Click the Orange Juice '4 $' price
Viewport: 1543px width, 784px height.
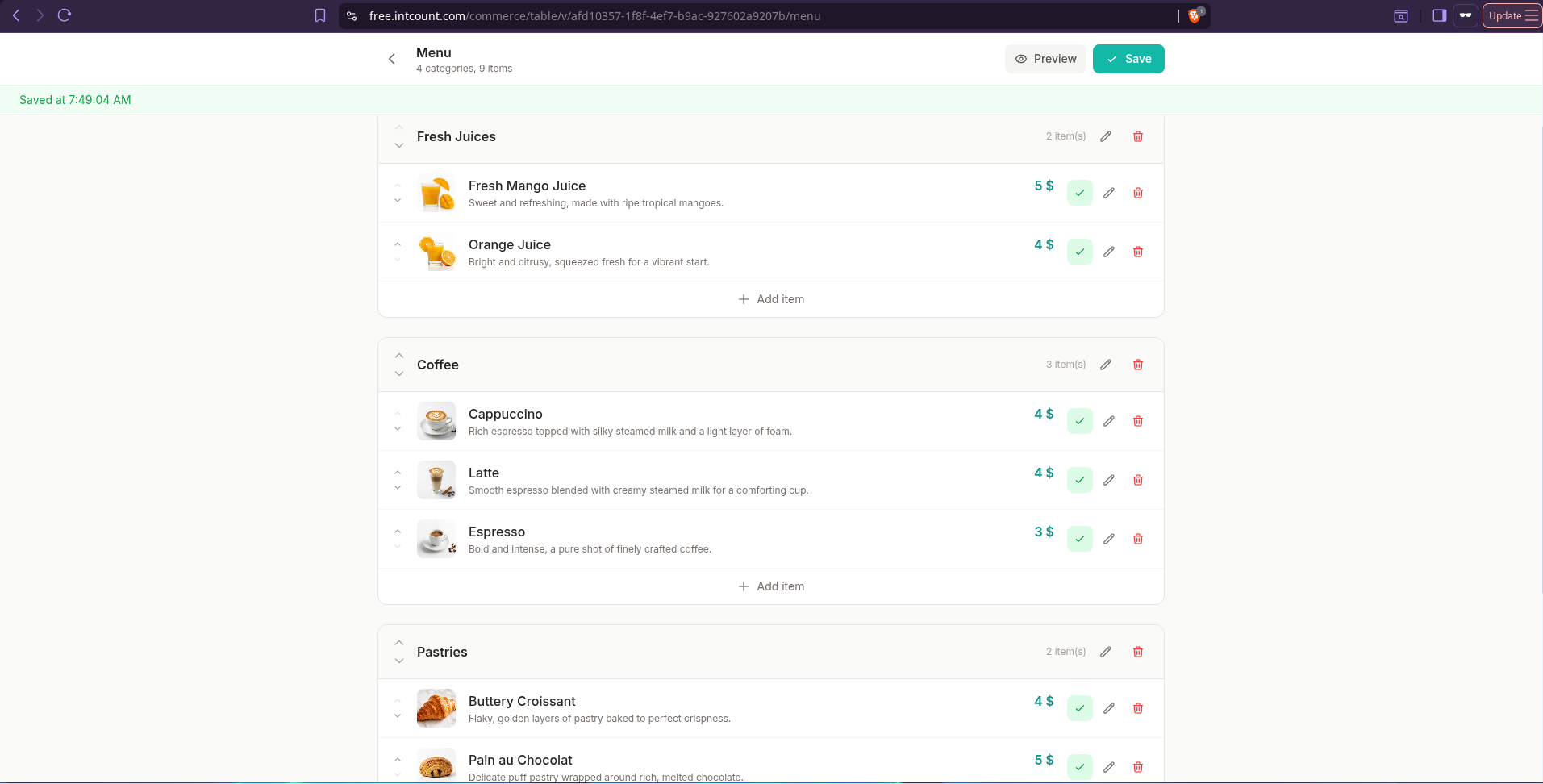(1045, 244)
